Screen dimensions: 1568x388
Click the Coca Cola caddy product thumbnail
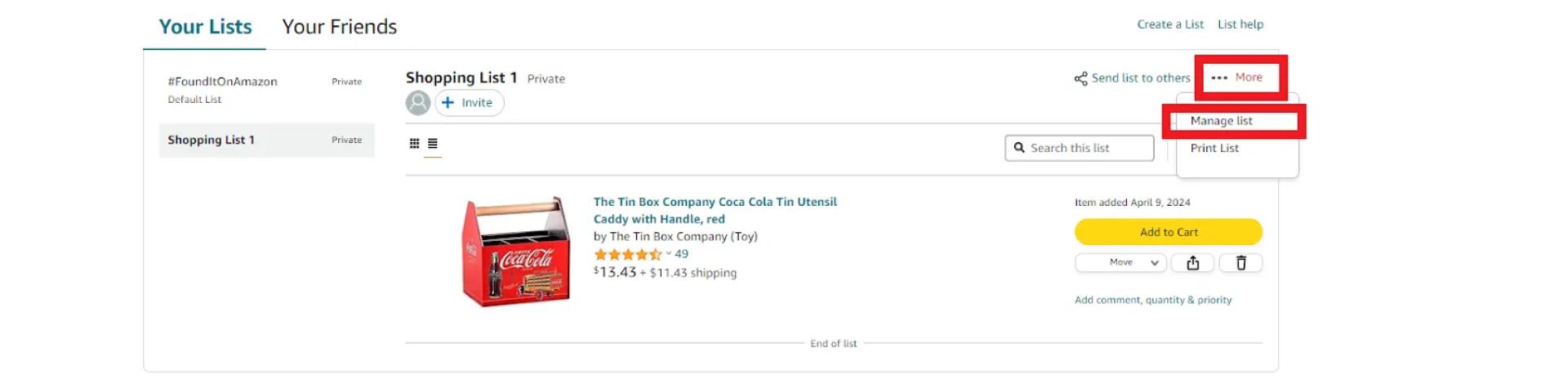click(x=516, y=252)
